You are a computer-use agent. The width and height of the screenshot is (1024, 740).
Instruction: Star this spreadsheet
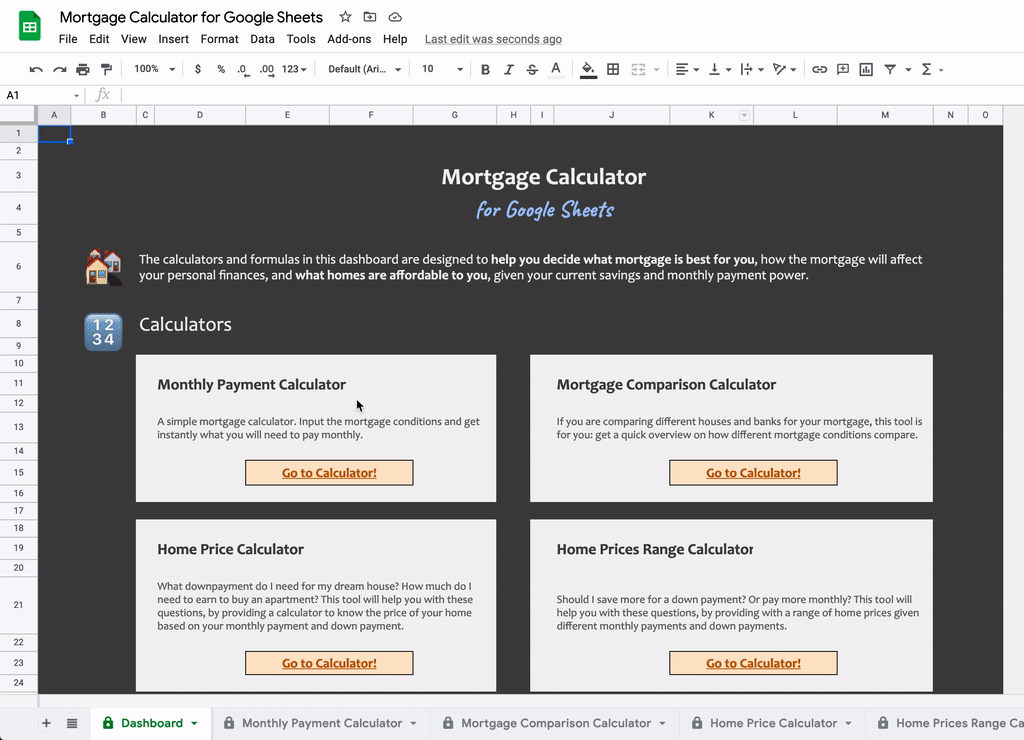click(345, 17)
